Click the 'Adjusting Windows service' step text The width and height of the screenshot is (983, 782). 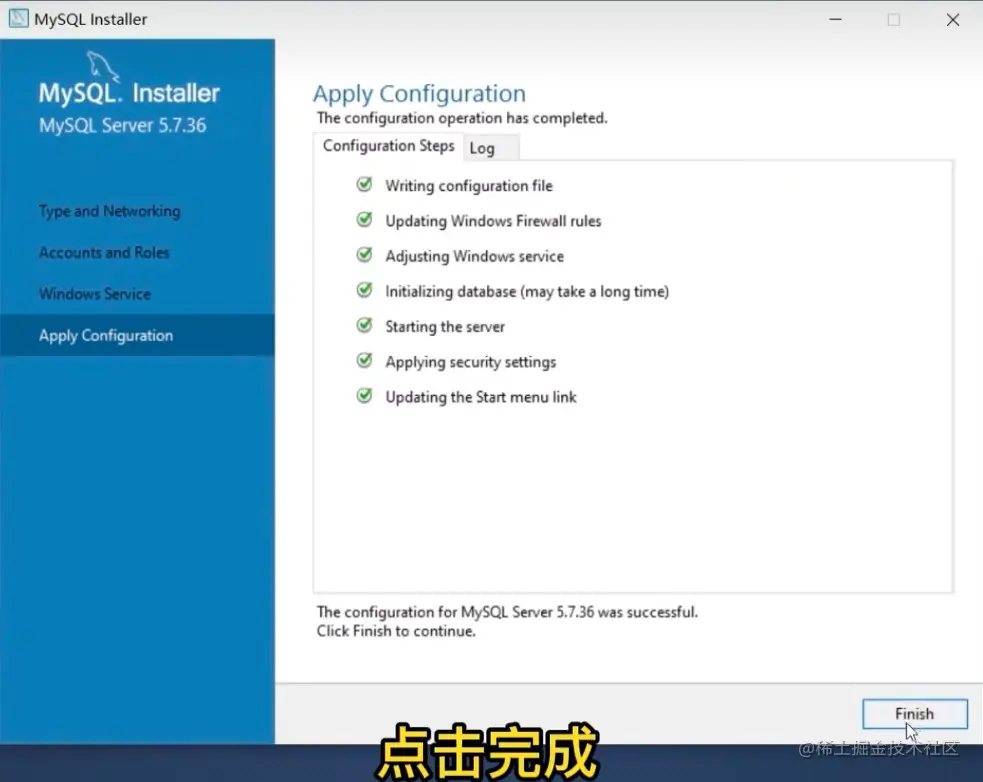(475, 256)
